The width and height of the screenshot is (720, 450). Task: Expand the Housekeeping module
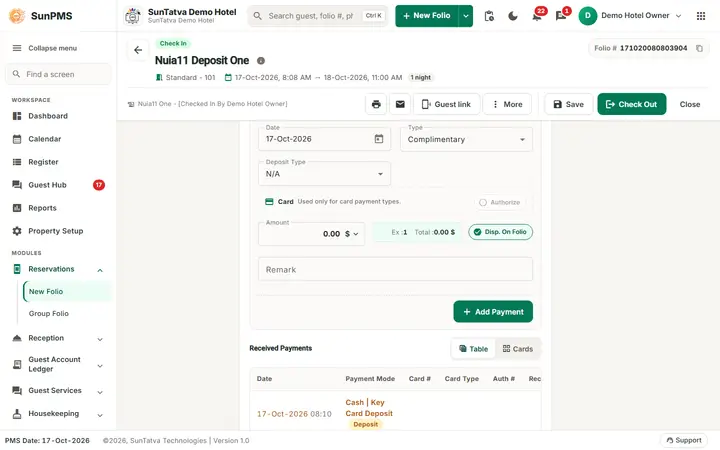(x=100, y=415)
